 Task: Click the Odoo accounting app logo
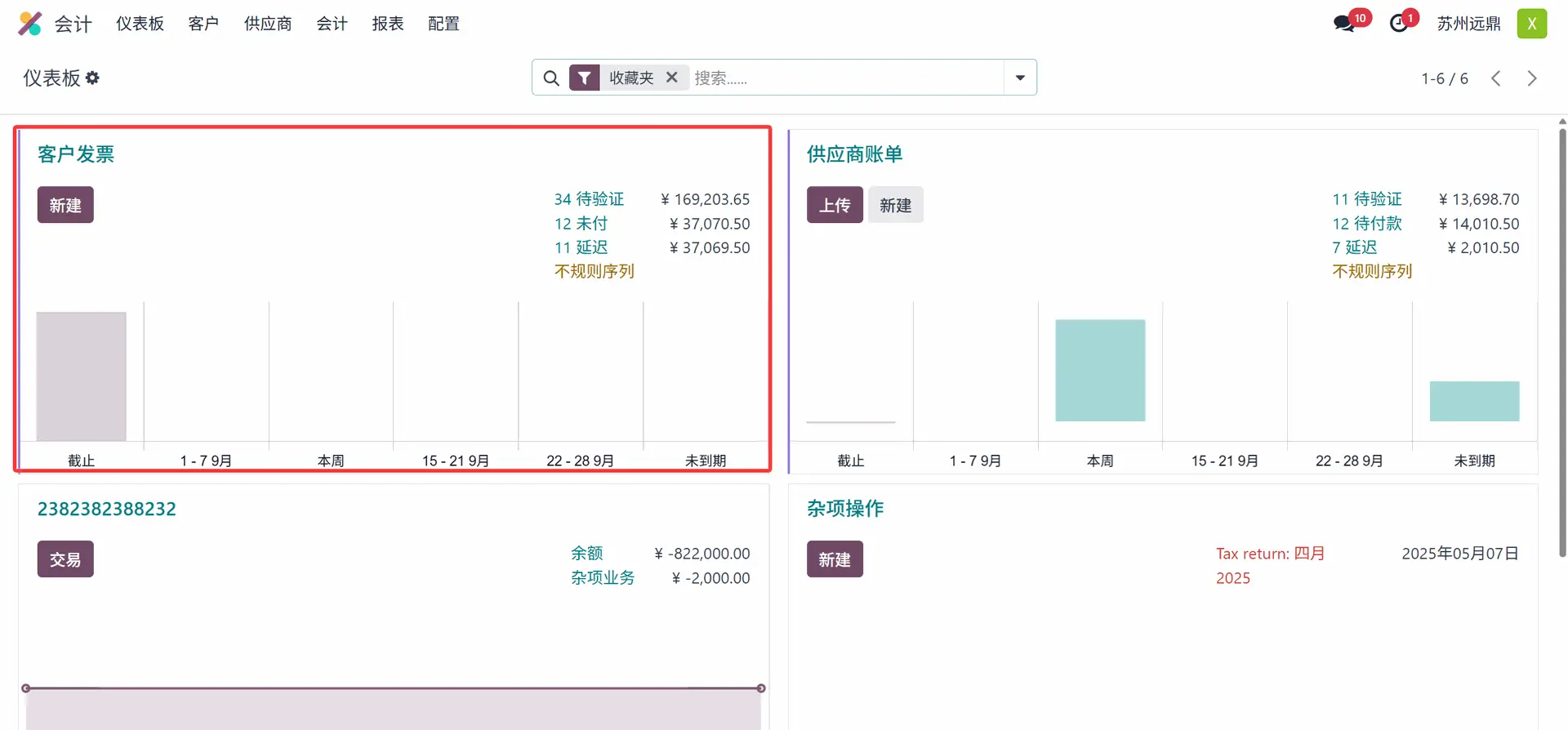pyautogui.click(x=30, y=24)
